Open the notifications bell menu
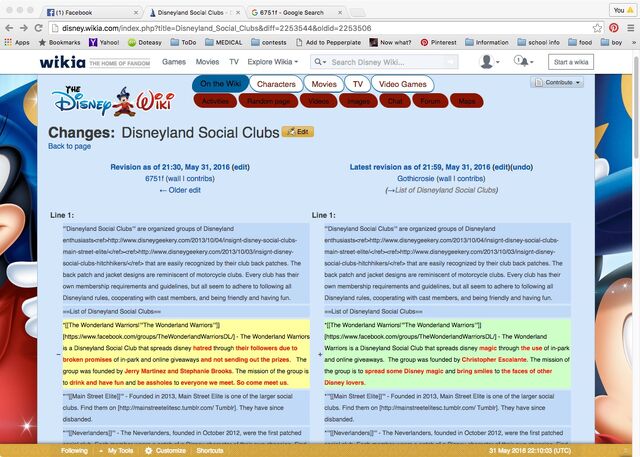Screen dimensions: 640x457 pos(523,62)
